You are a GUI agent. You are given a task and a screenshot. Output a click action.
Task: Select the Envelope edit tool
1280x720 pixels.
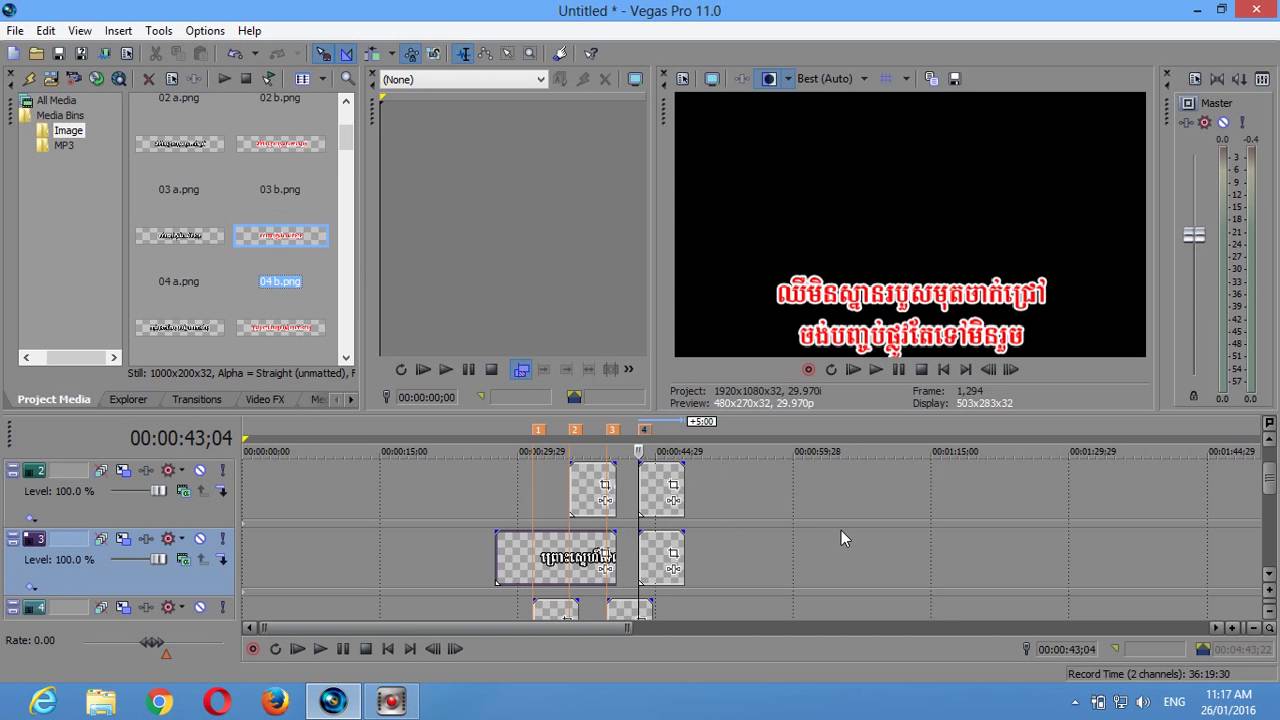point(485,54)
